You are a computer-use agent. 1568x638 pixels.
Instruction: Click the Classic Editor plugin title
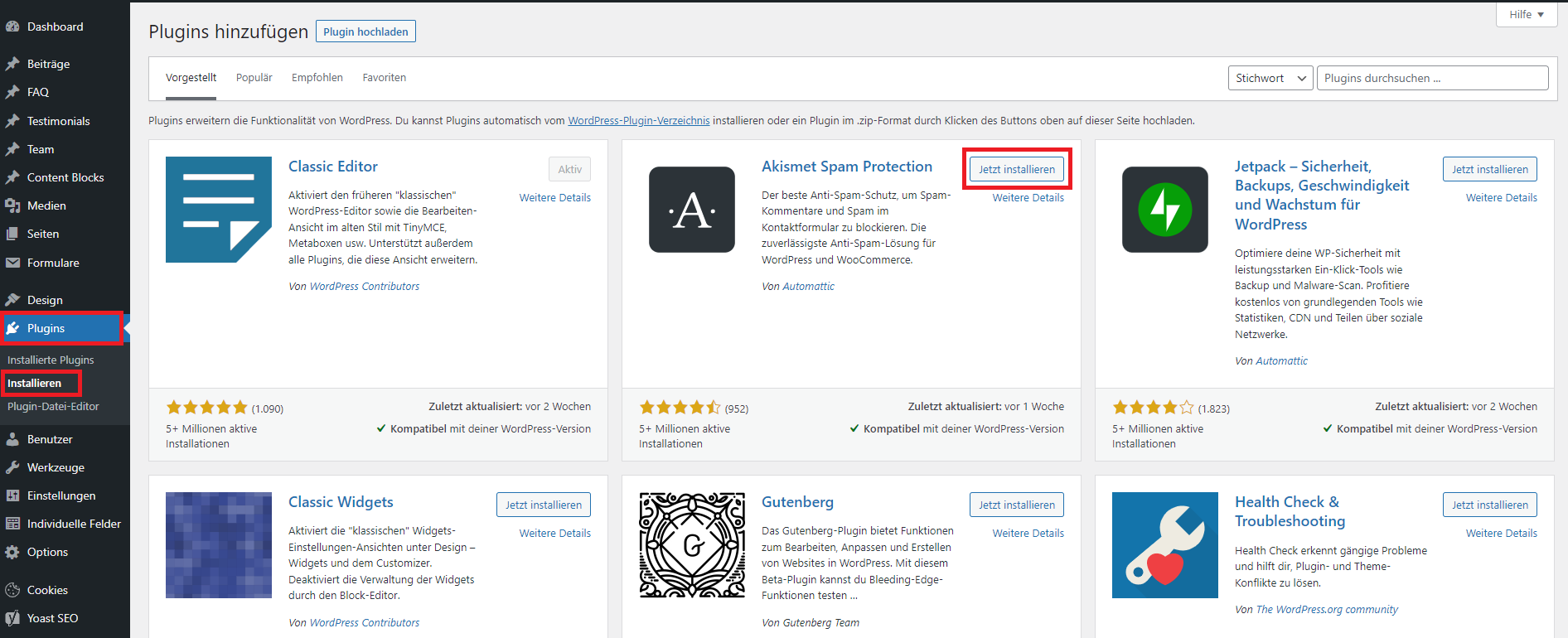click(333, 167)
